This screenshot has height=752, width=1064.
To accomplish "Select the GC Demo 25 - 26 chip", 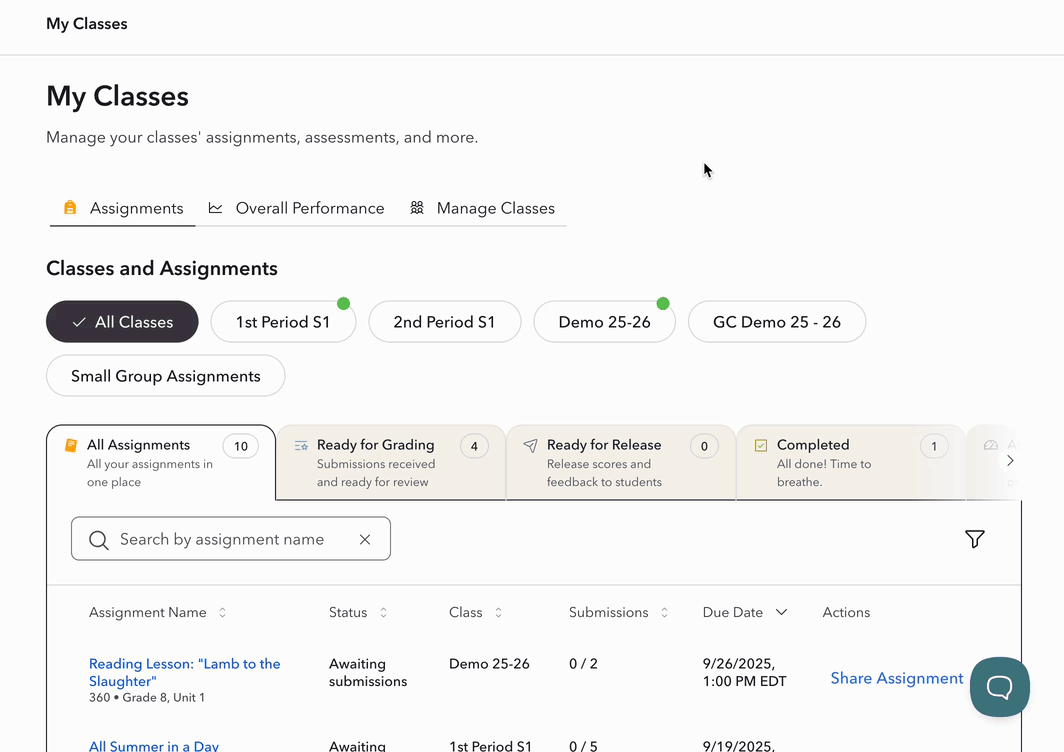I will click(x=777, y=322).
